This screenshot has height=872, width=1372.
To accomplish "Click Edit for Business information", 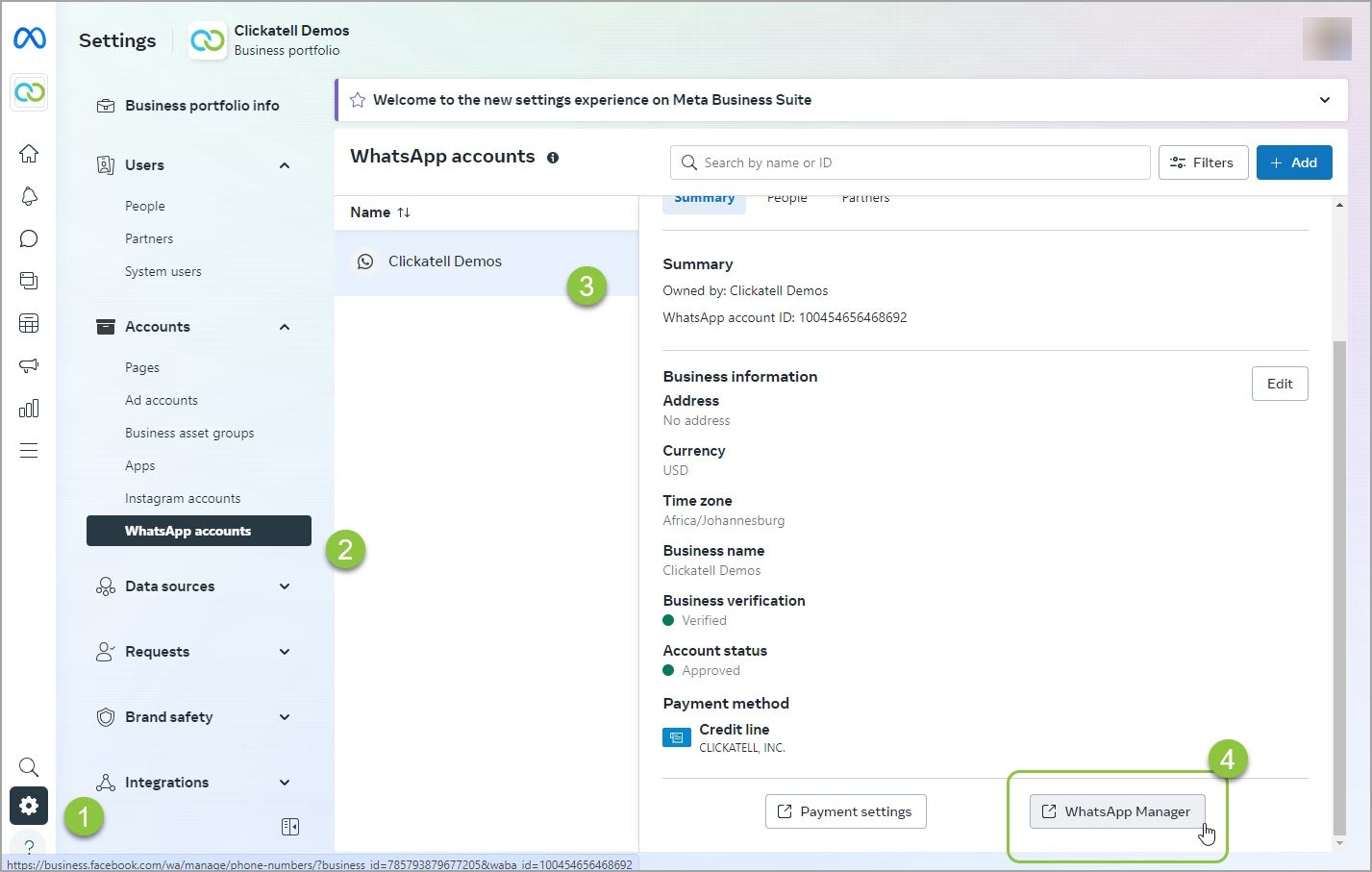I will point(1280,384).
